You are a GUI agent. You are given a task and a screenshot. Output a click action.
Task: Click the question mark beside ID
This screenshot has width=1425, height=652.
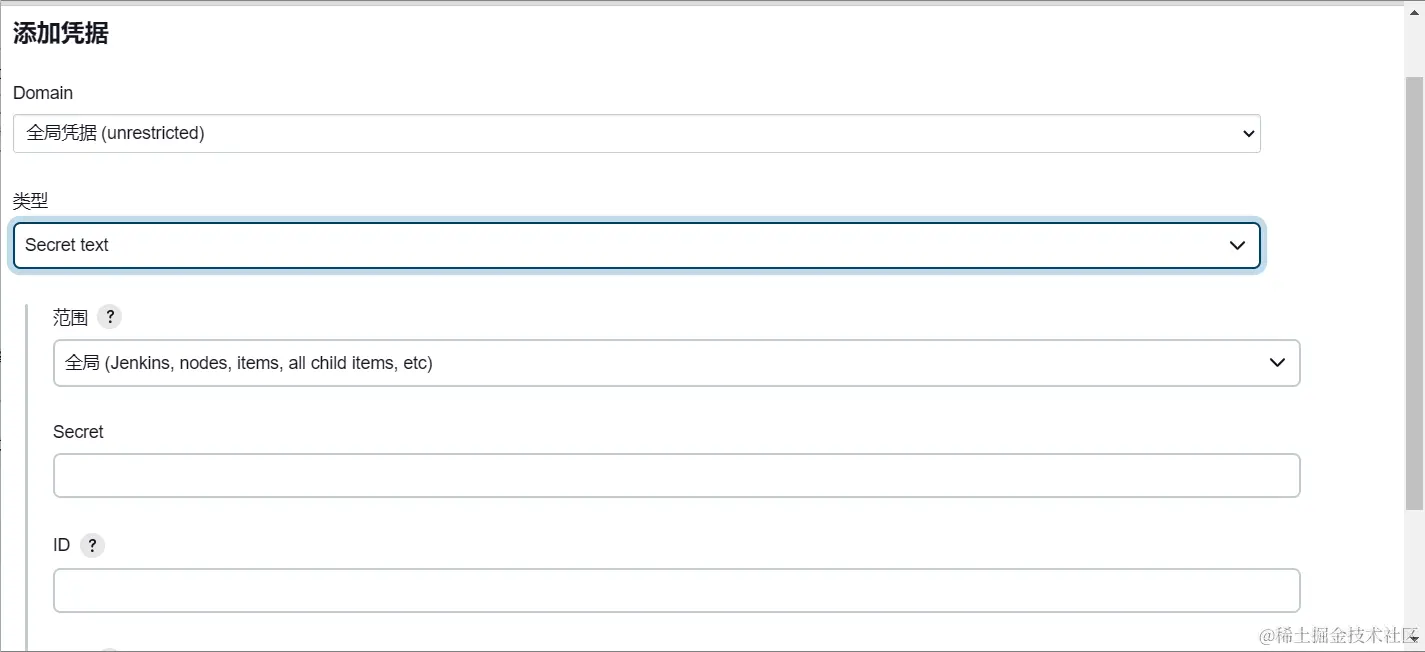92,545
